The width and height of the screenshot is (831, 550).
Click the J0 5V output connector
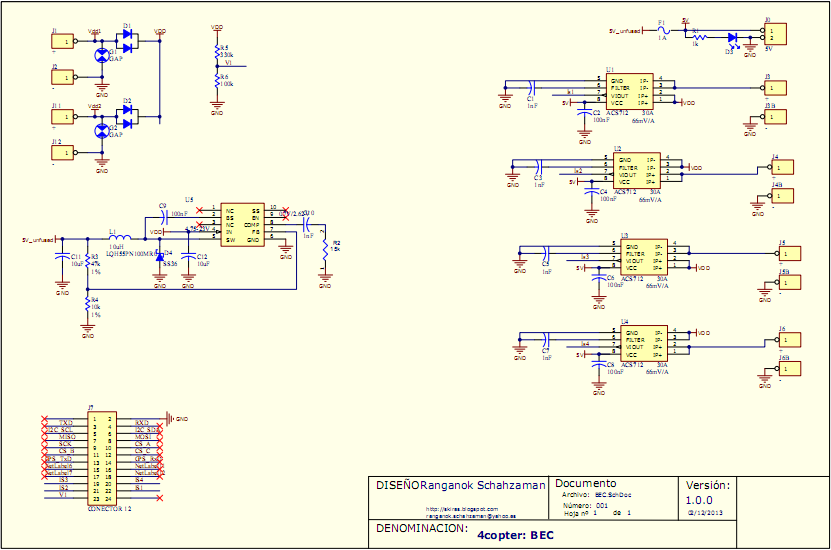(774, 32)
